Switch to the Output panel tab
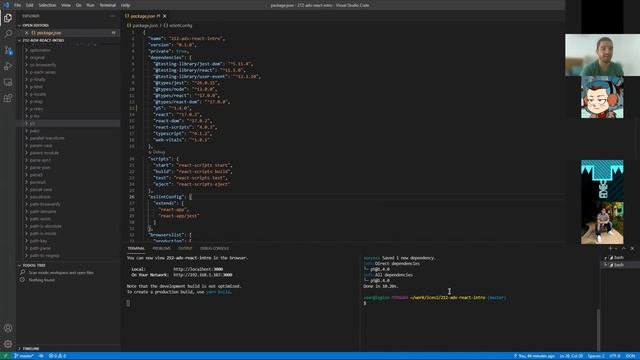Viewport: 640px width, 360px height. (x=185, y=248)
